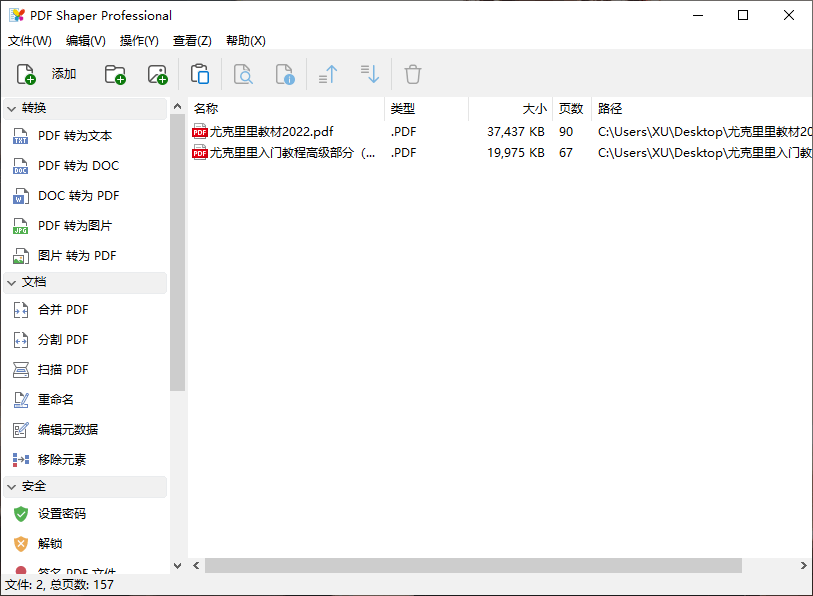Click the 19,975 KB size cell

pyautogui.click(x=515, y=153)
